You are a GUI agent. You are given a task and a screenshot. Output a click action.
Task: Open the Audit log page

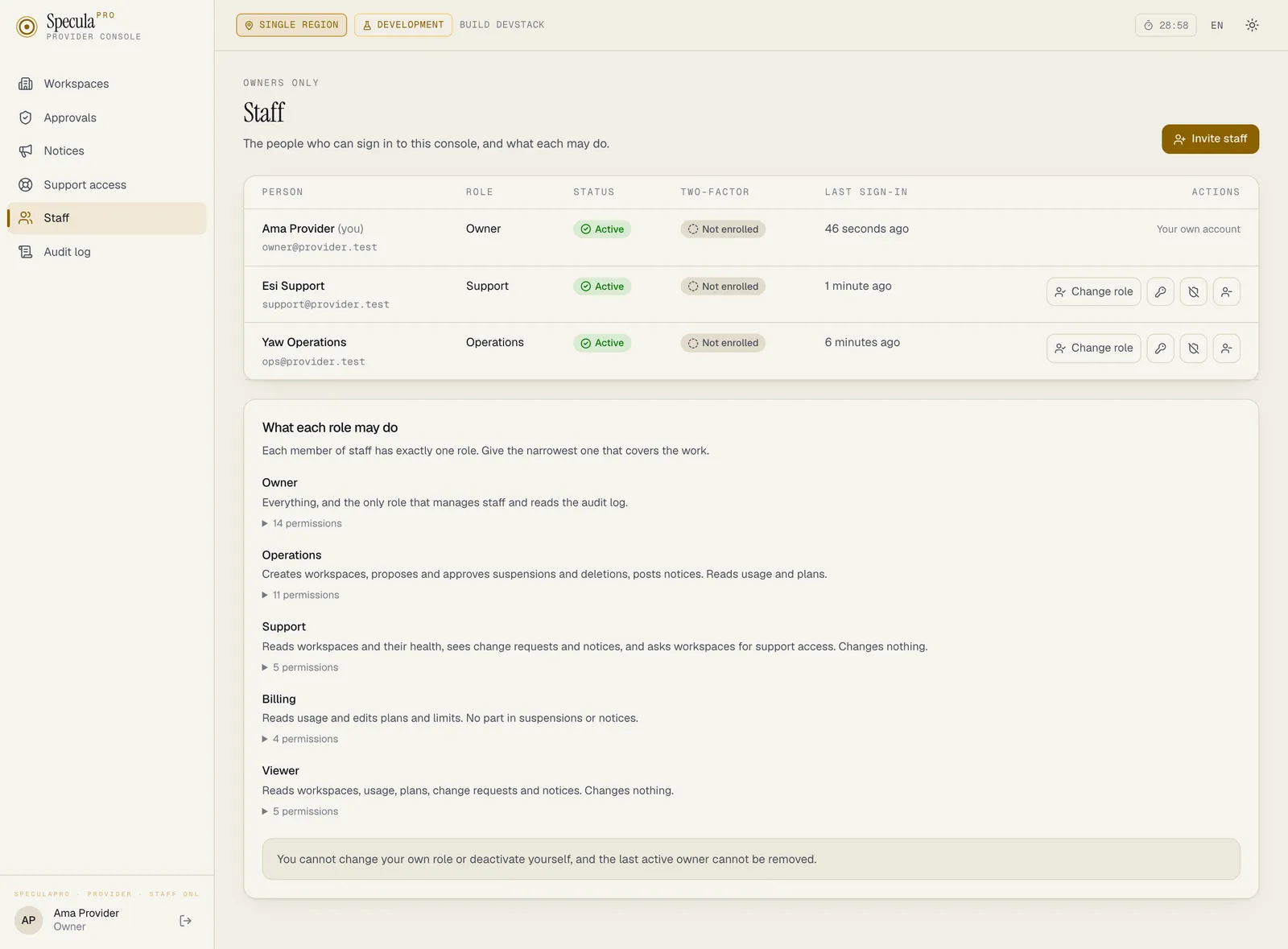[x=106, y=252]
